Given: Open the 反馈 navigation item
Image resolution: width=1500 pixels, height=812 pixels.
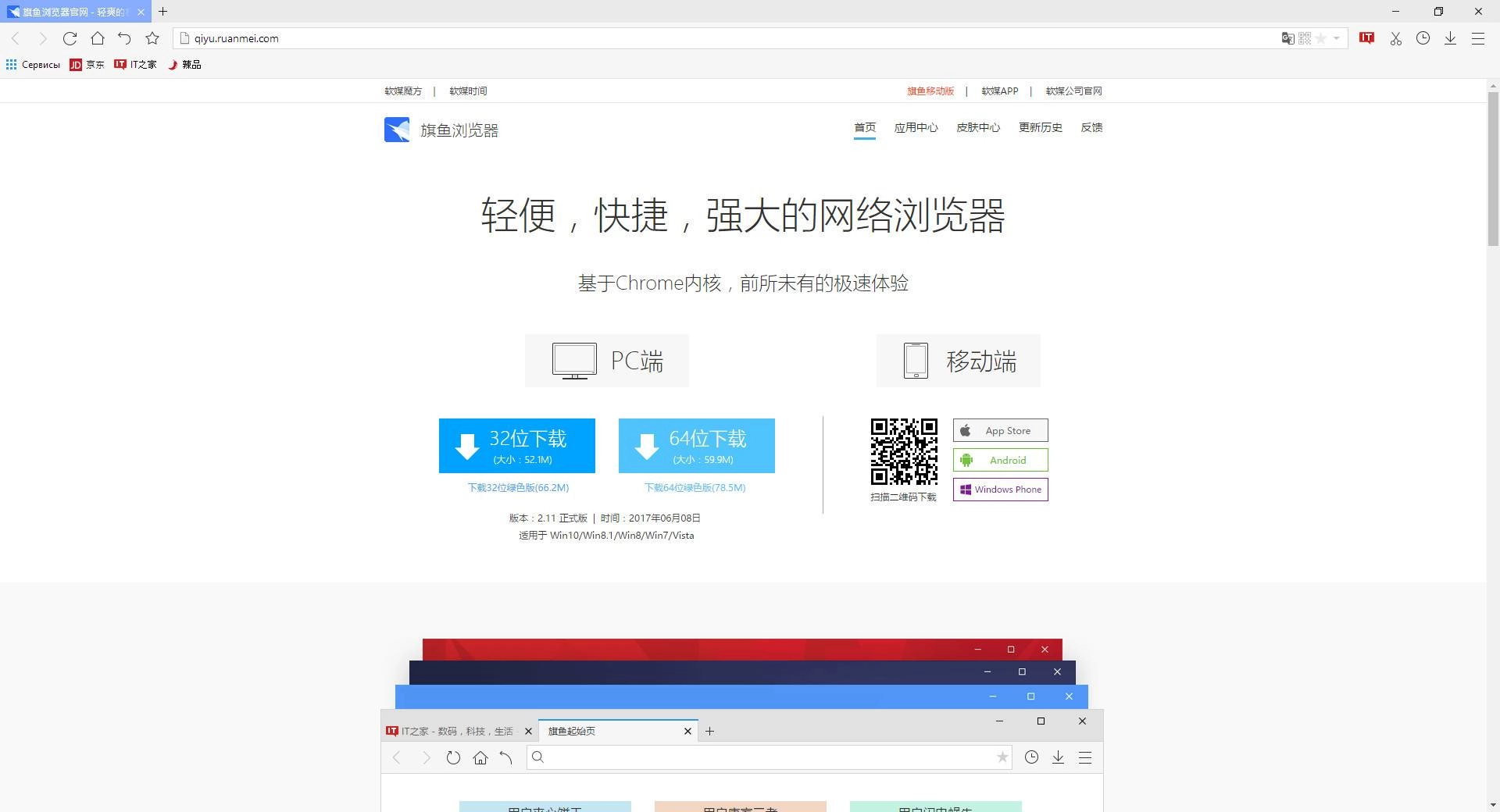Looking at the screenshot, I should point(1091,127).
